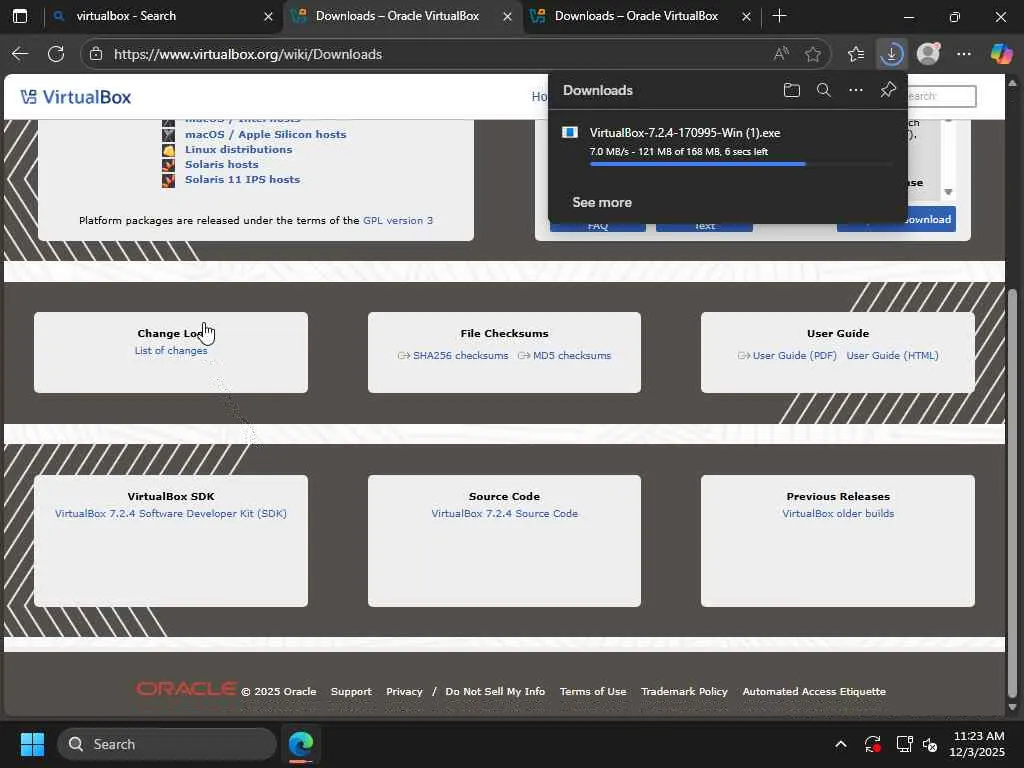Image resolution: width=1024 pixels, height=768 pixels.
Task: Open Do Not Sell My Info link
Action: tap(495, 692)
